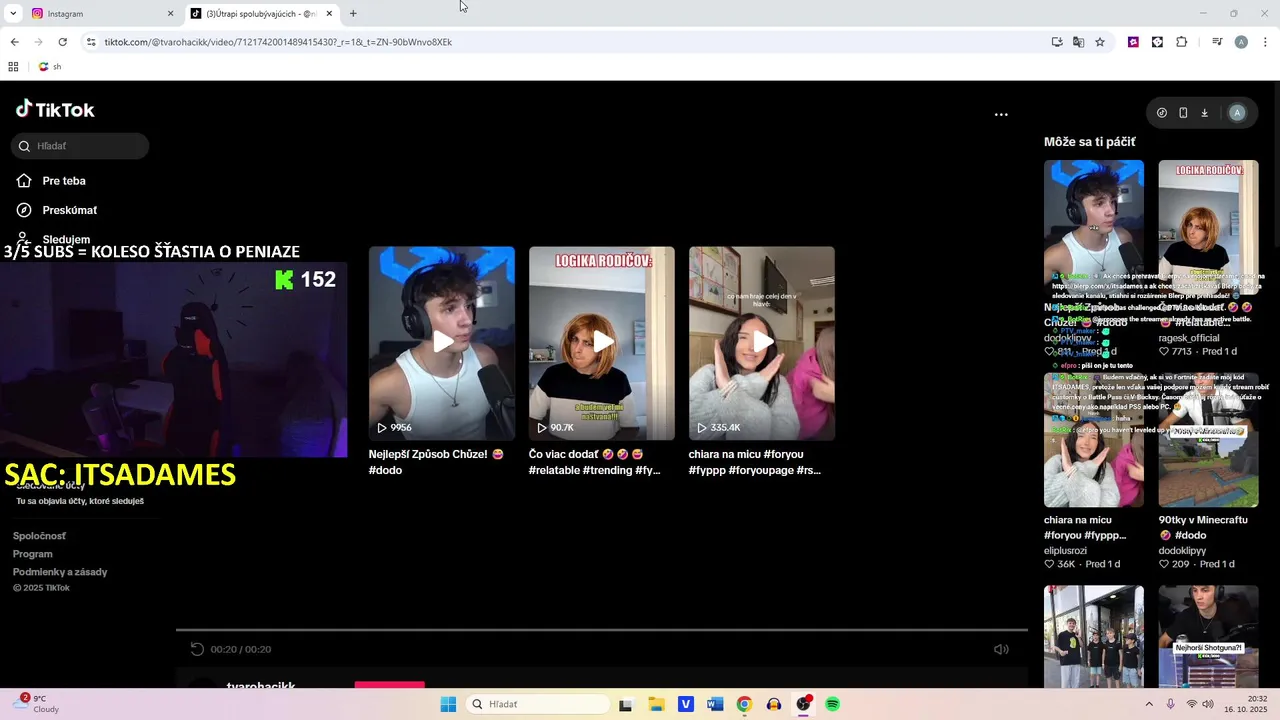The height and width of the screenshot is (720, 1280).
Task: Open the Pre teba feed
Action: [x=52, y=181]
